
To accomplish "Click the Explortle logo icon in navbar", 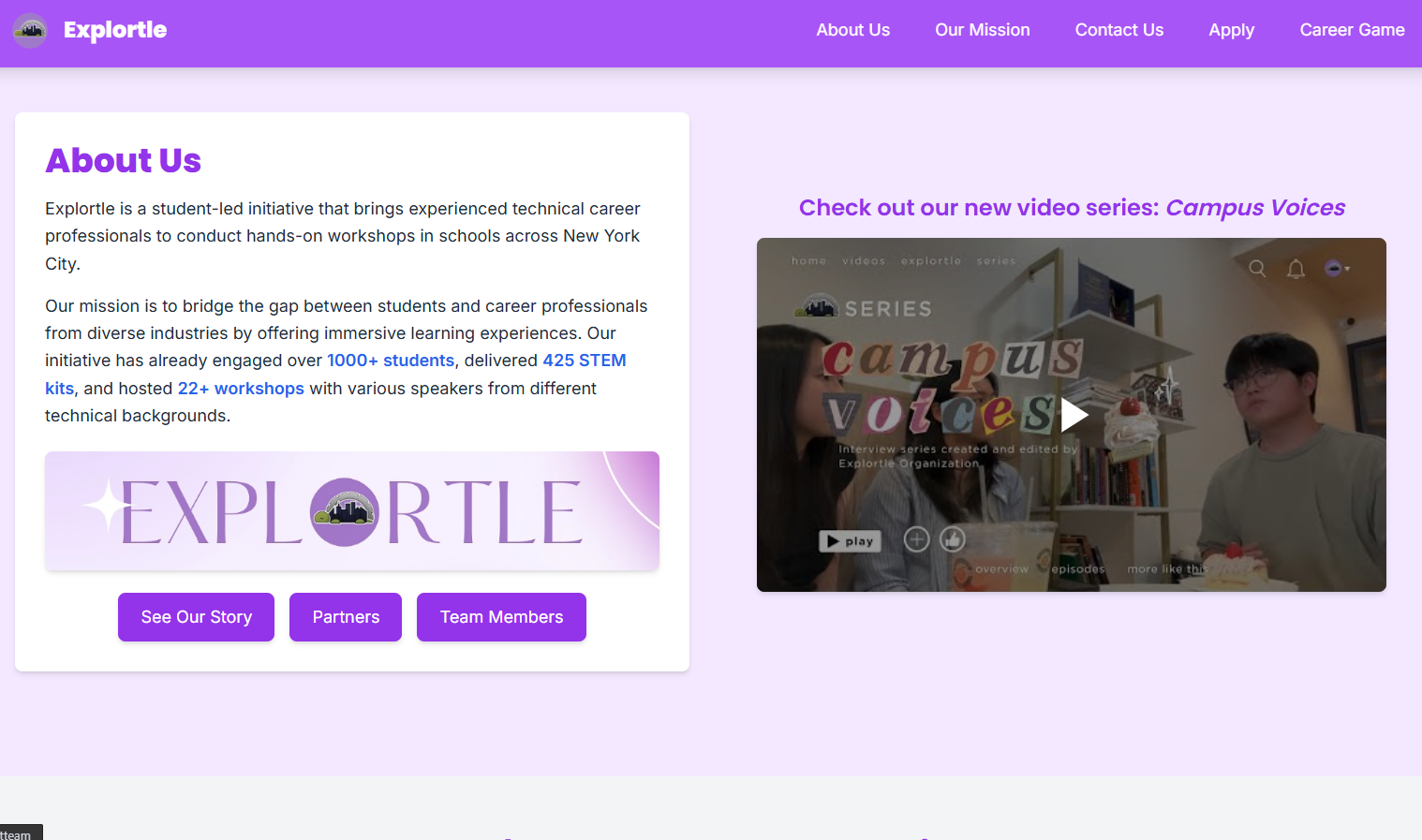I will click(30, 30).
